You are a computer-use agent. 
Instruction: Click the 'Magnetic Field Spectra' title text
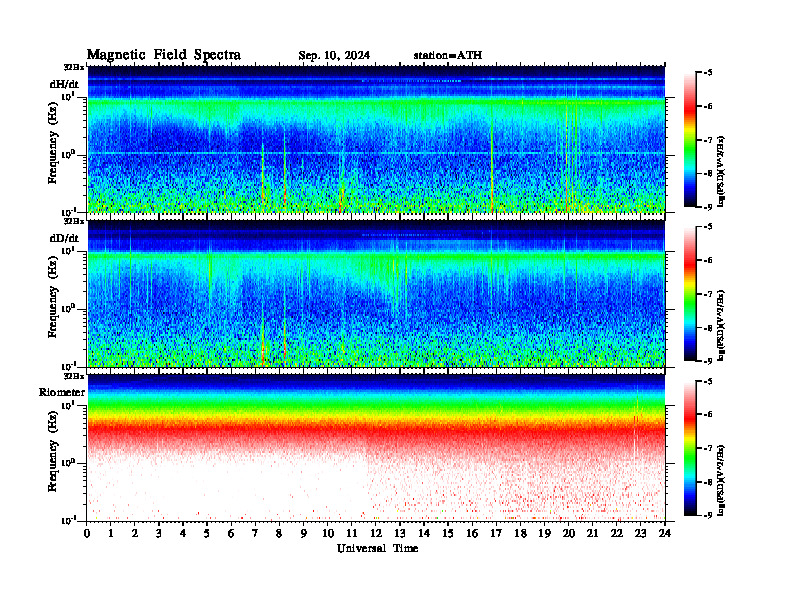click(x=164, y=55)
